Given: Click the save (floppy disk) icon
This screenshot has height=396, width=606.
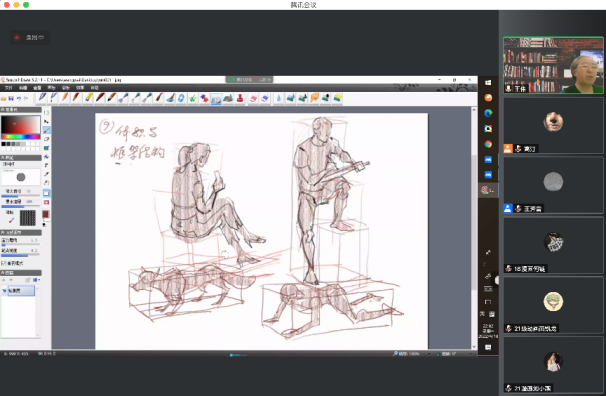Looking at the screenshot, I should pyautogui.click(x=11, y=99).
